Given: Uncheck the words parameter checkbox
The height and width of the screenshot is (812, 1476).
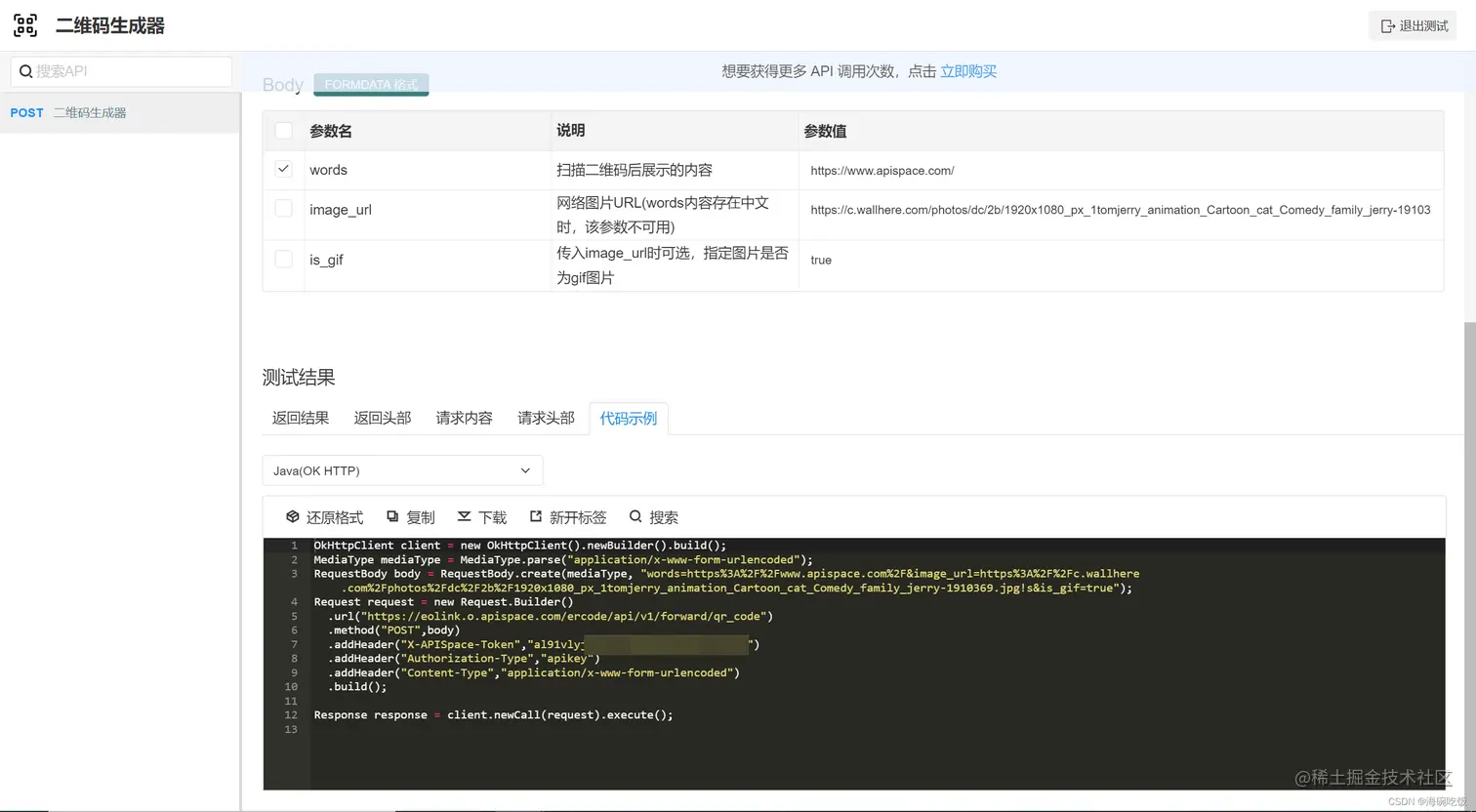Looking at the screenshot, I should (x=283, y=169).
